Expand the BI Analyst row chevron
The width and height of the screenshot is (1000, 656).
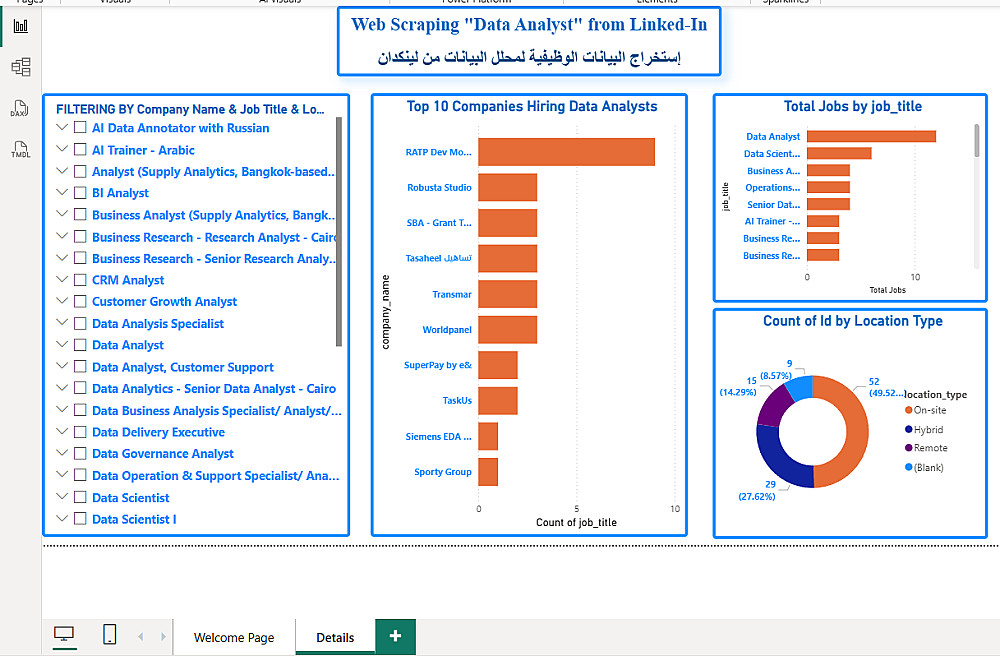[x=62, y=192]
